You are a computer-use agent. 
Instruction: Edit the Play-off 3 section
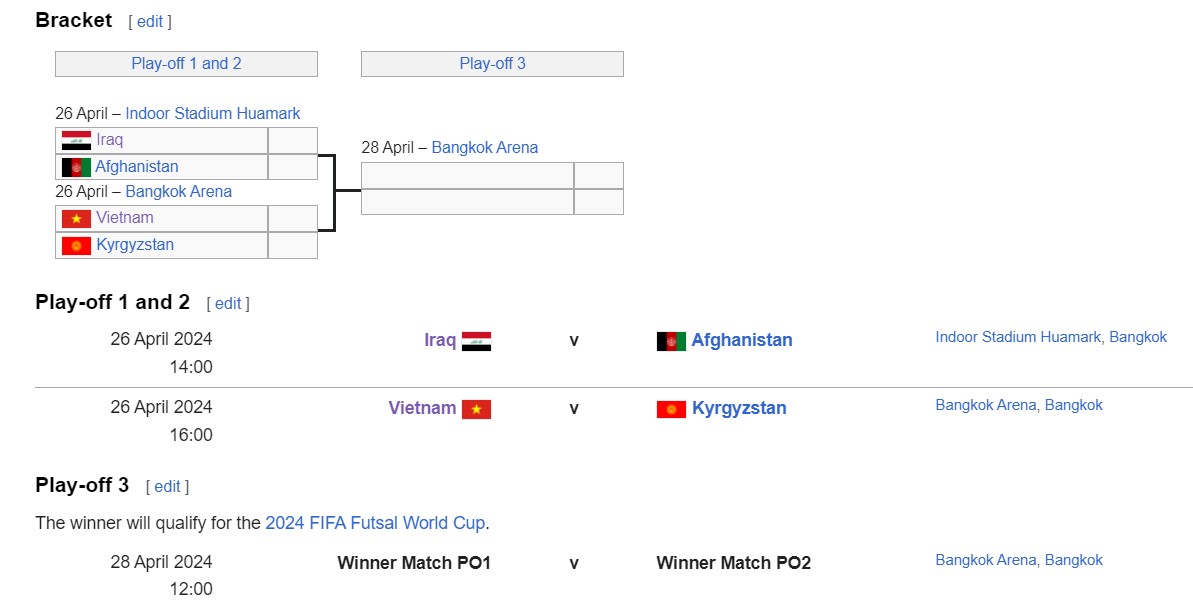click(x=167, y=487)
